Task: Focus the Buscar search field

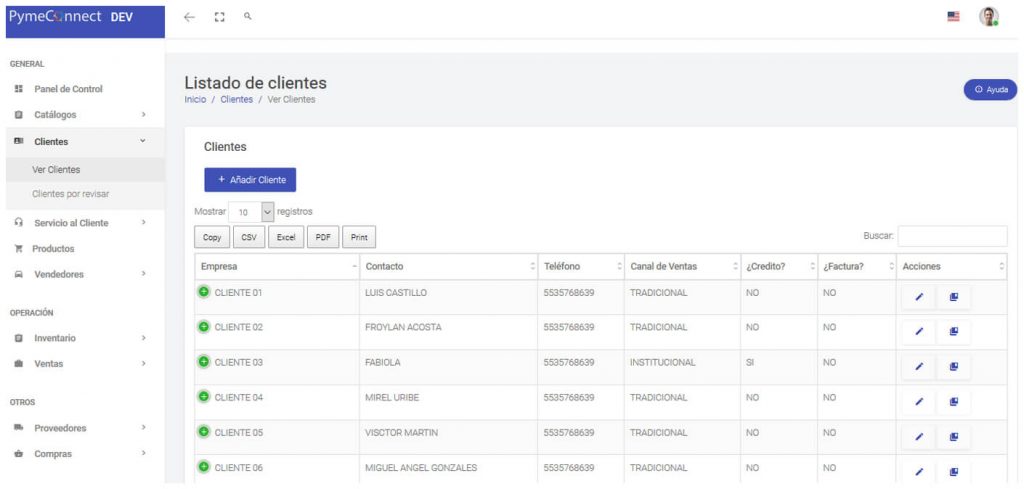Action: 953,236
